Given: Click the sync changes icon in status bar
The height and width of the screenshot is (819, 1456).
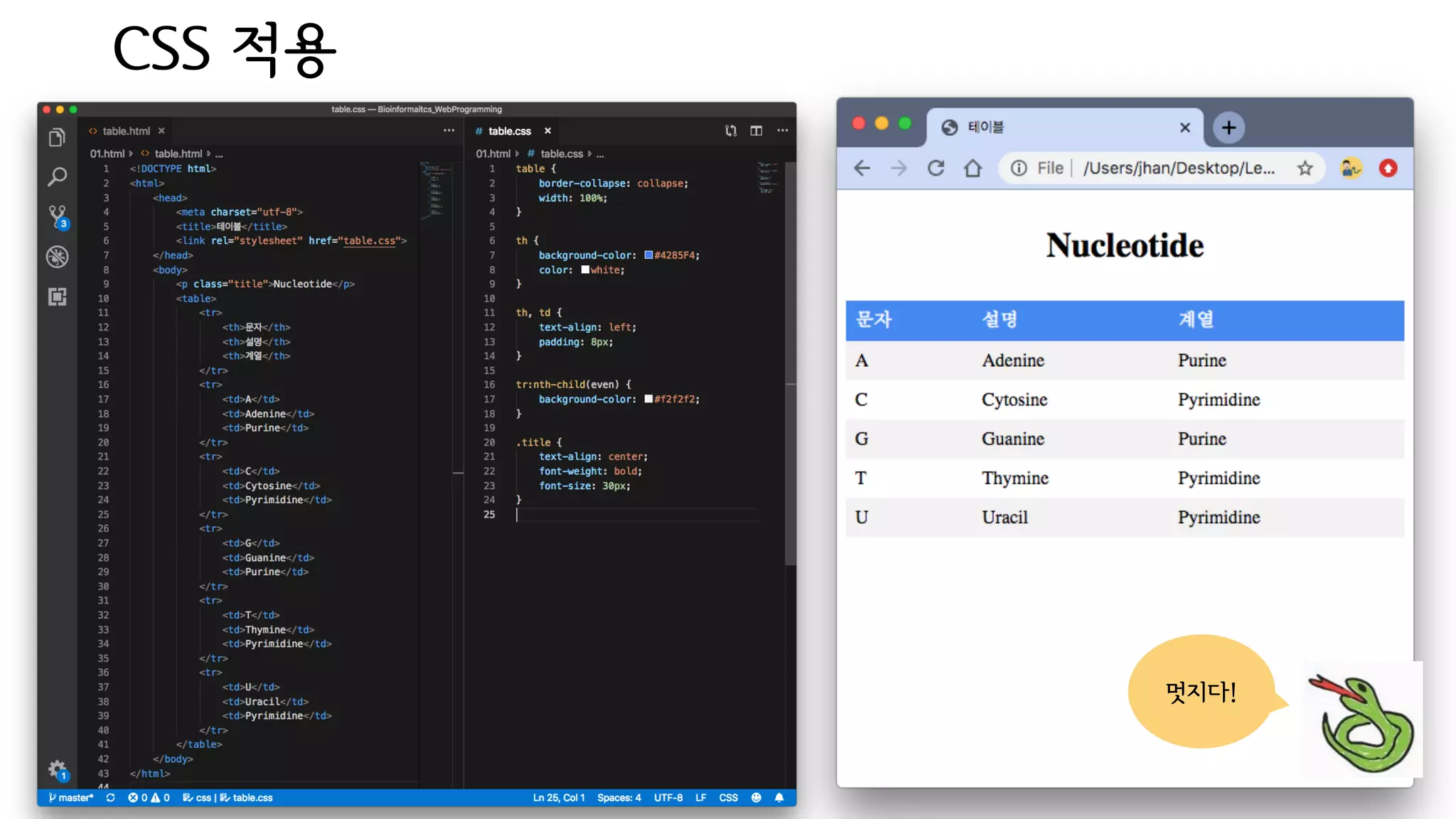Looking at the screenshot, I should (110, 798).
